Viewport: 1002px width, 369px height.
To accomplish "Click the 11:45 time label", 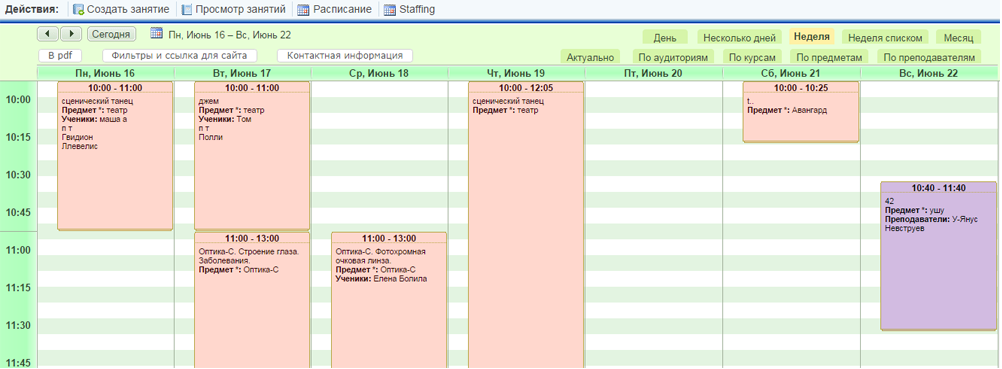I will coord(19,363).
